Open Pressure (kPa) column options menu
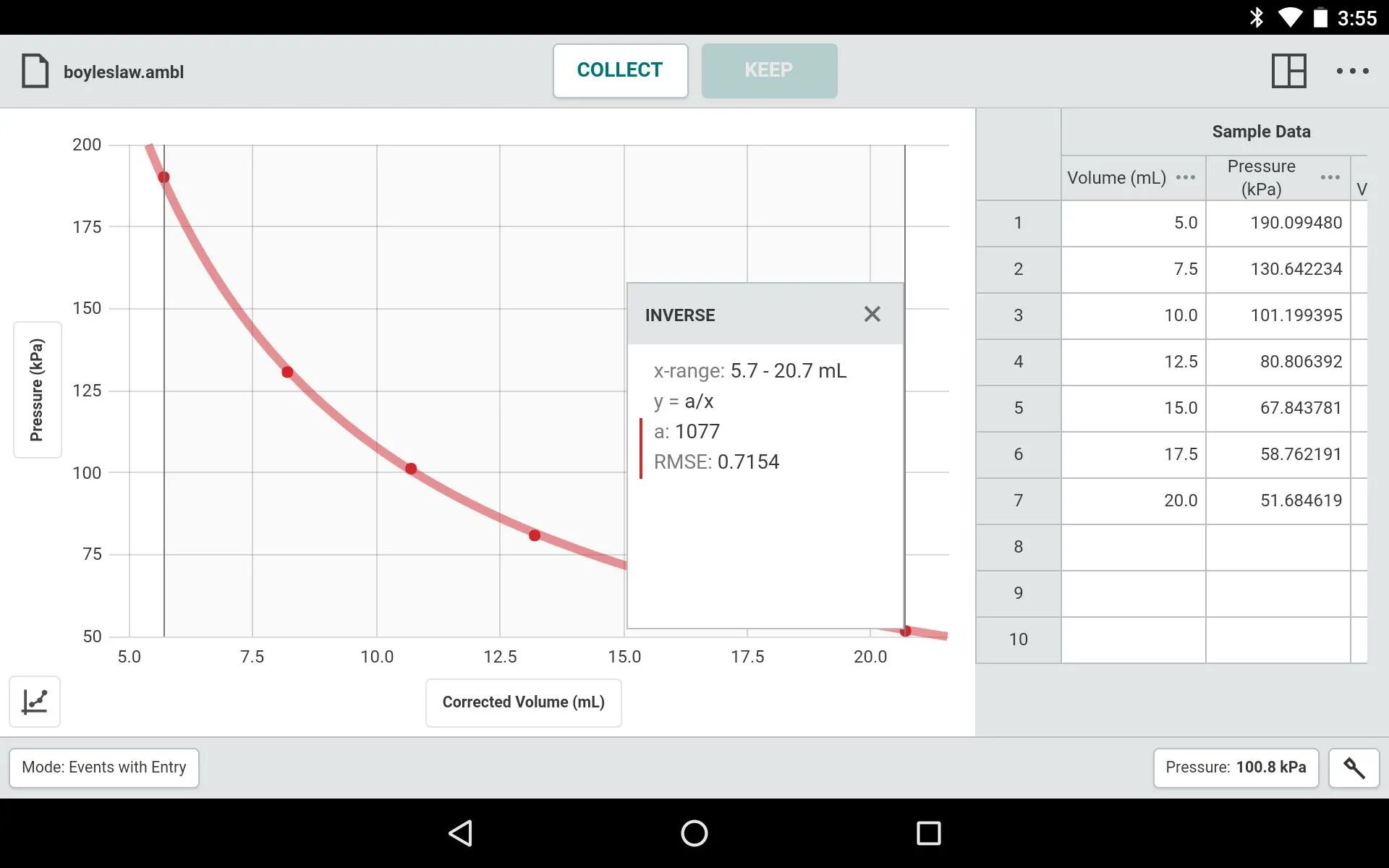Viewport: 1389px width, 868px height. point(1330,177)
